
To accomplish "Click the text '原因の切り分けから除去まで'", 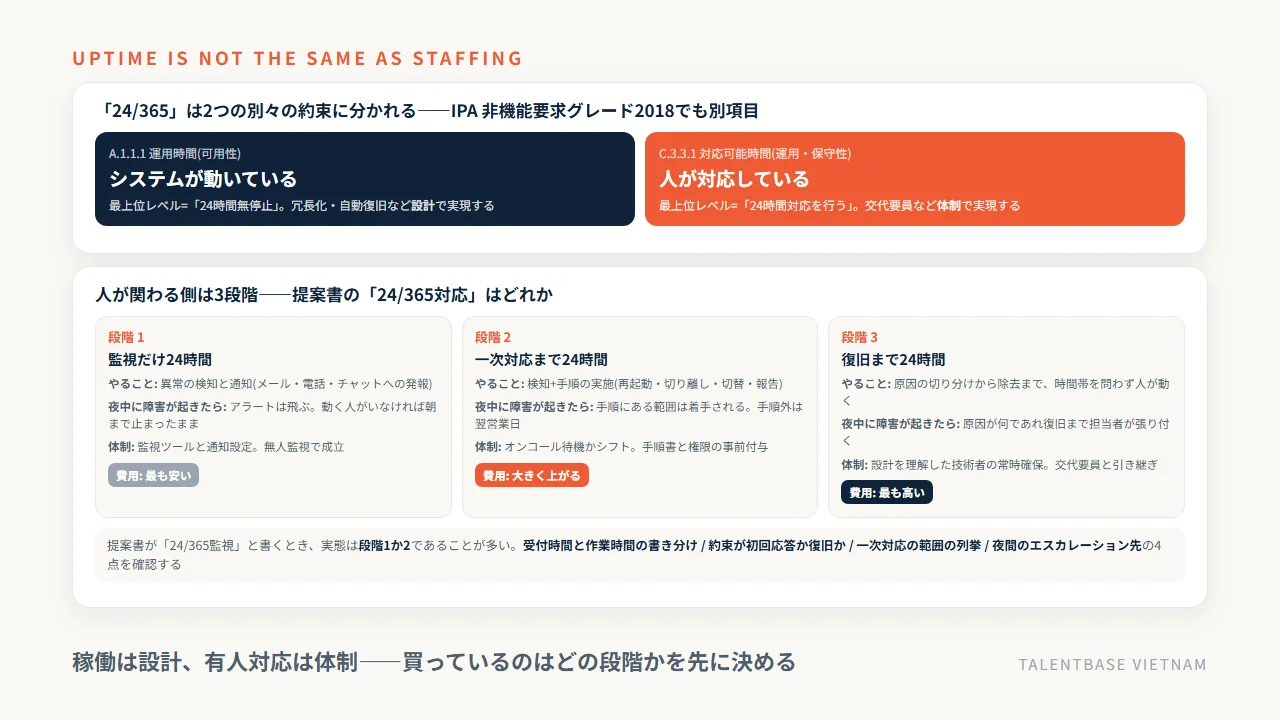I will [963, 384].
